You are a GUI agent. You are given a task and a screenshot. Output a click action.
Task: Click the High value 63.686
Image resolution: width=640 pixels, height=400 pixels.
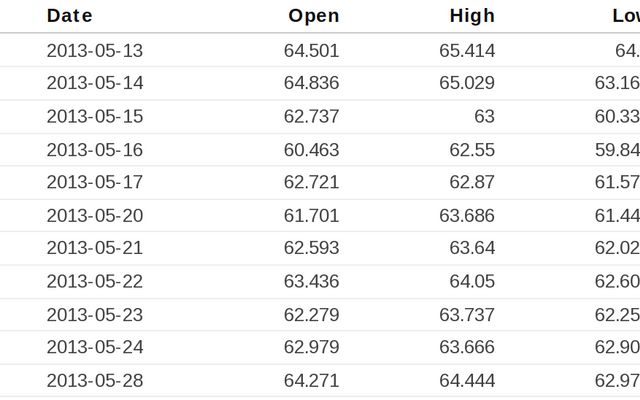point(467,215)
